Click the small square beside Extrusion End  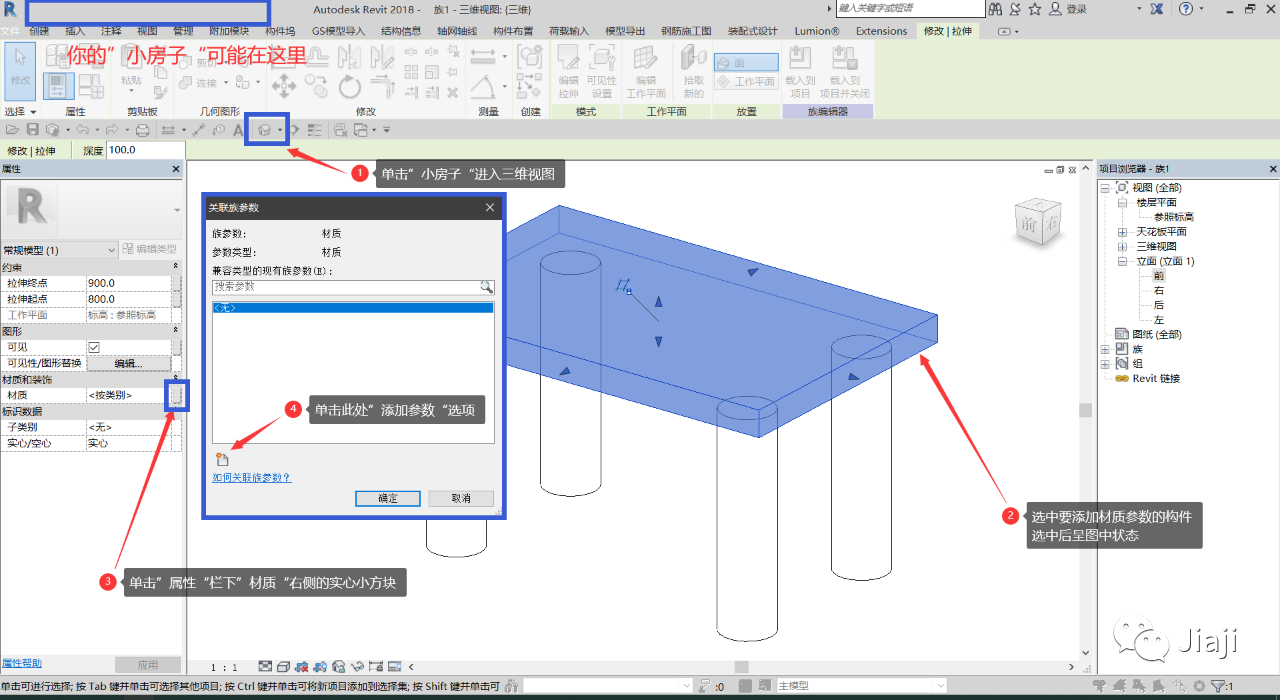point(177,283)
